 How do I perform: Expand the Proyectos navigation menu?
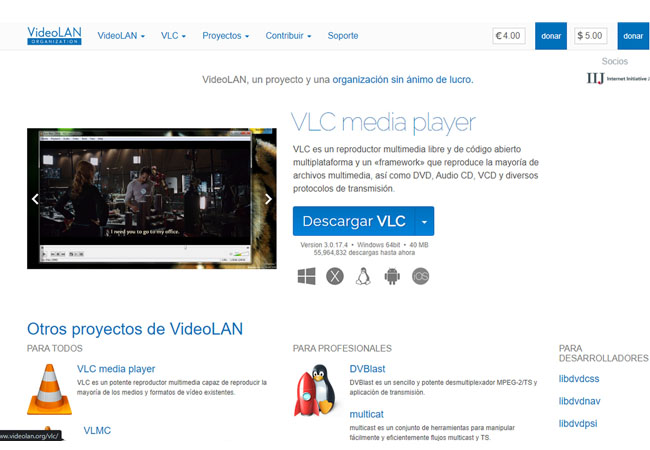coord(226,36)
